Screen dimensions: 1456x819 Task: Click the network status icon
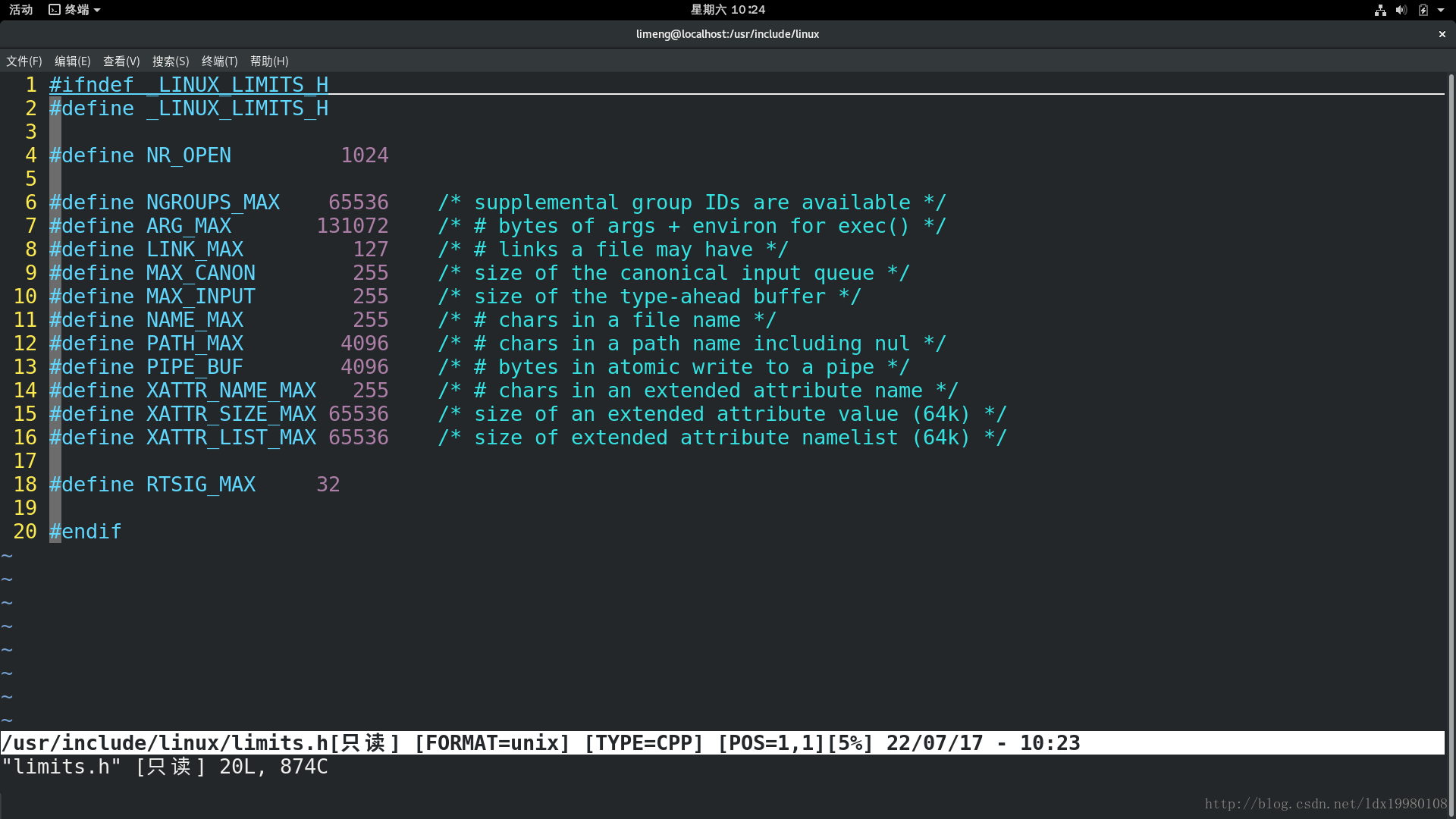[1380, 10]
